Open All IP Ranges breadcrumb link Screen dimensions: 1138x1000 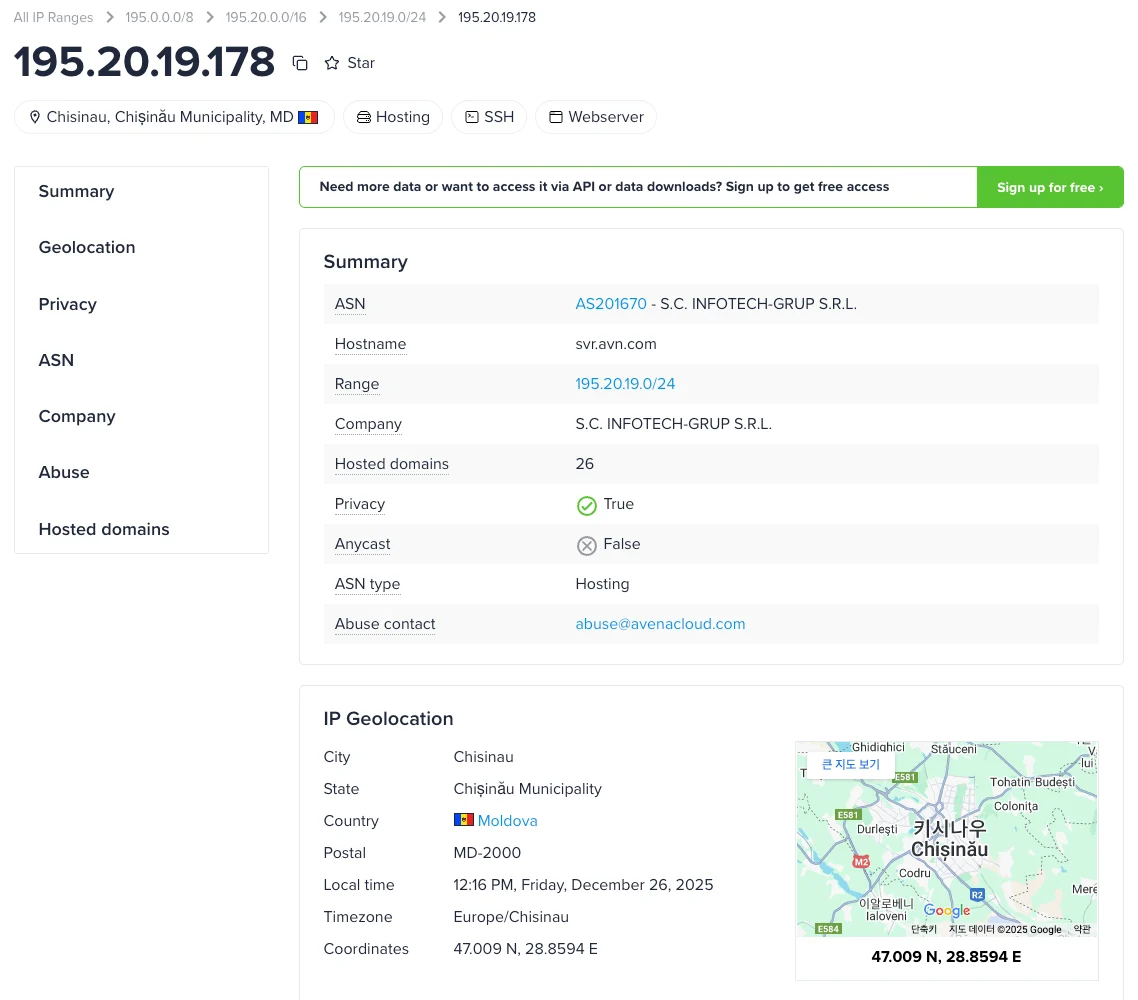pos(53,17)
